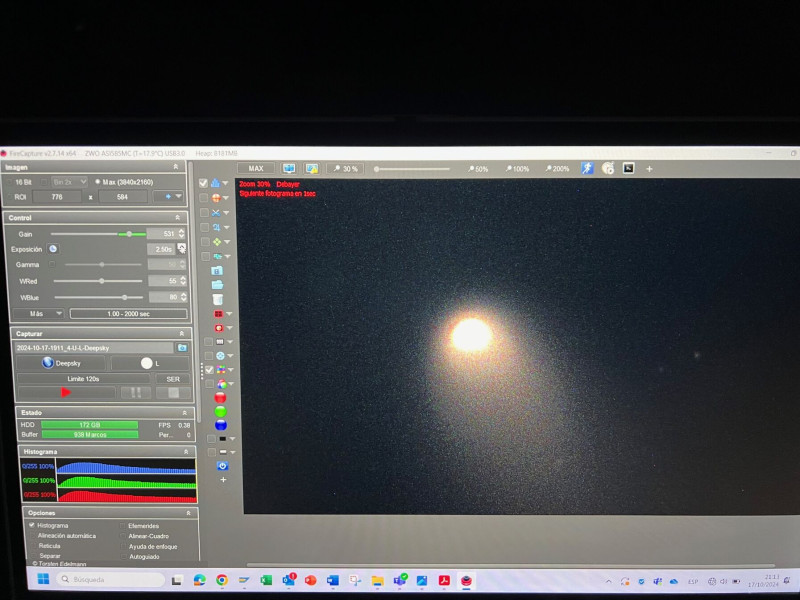The height and width of the screenshot is (600, 800).
Task: Set zoom to 100%
Action: coord(517,168)
